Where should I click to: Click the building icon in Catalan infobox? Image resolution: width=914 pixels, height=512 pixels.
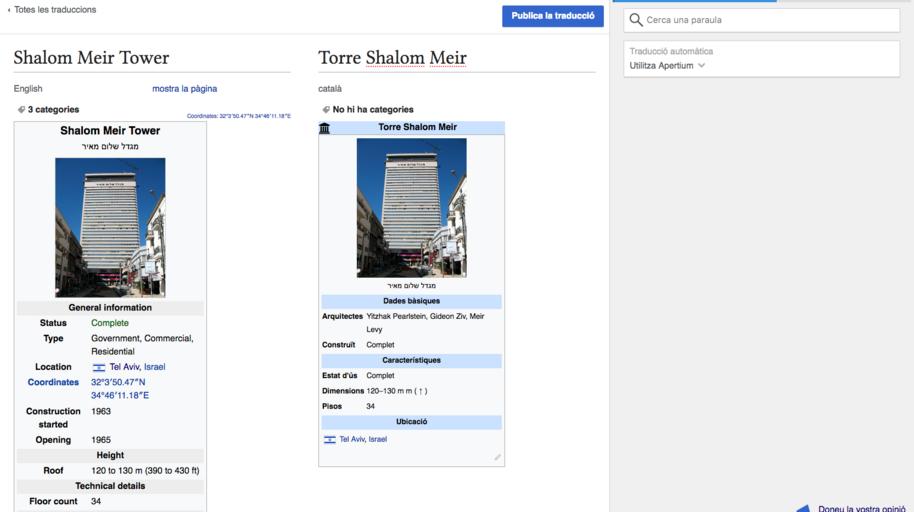(x=324, y=128)
